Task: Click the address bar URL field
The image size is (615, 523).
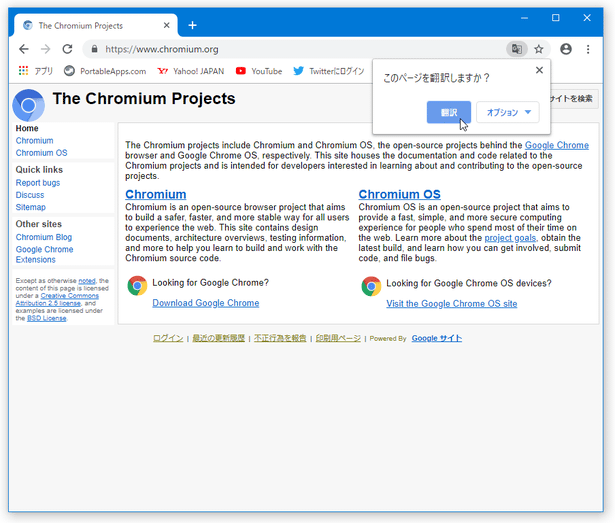Action: pos(294,49)
